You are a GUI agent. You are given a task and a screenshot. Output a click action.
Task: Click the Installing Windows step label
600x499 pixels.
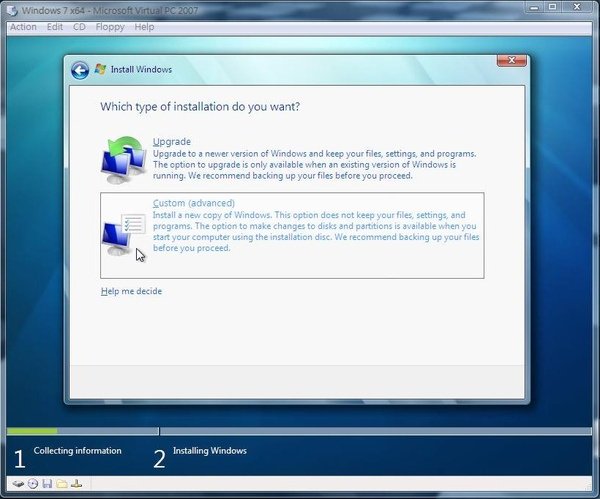(x=210, y=451)
